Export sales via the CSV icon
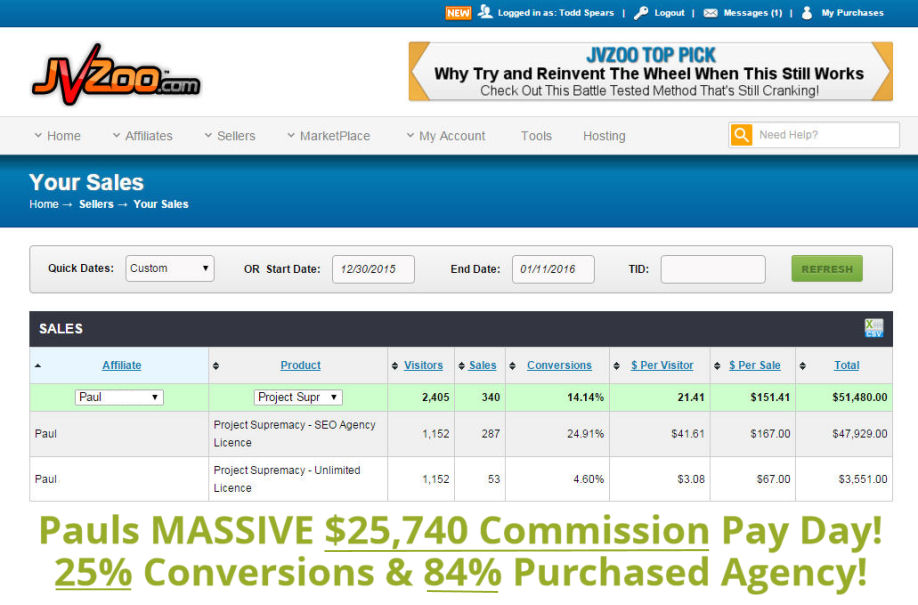 874,328
